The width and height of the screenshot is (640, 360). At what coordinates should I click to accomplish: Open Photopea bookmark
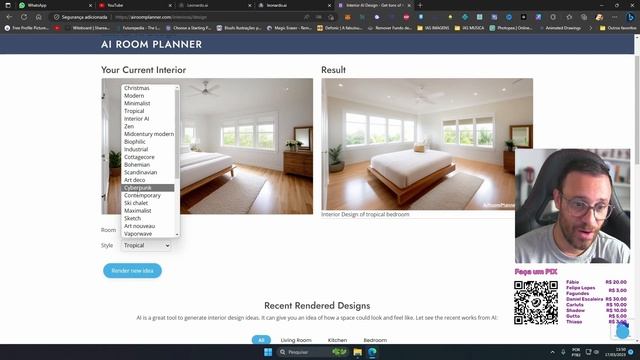[x=511, y=28]
